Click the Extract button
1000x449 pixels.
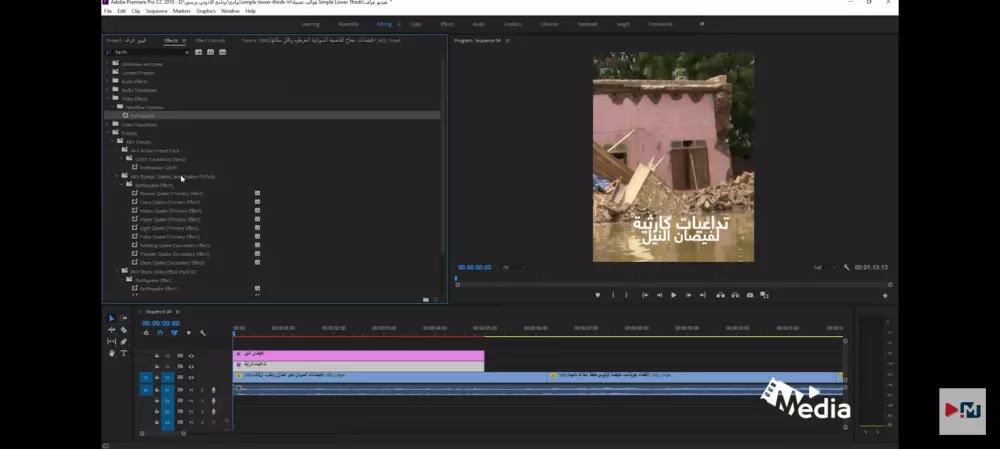click(x=735, y=295)
